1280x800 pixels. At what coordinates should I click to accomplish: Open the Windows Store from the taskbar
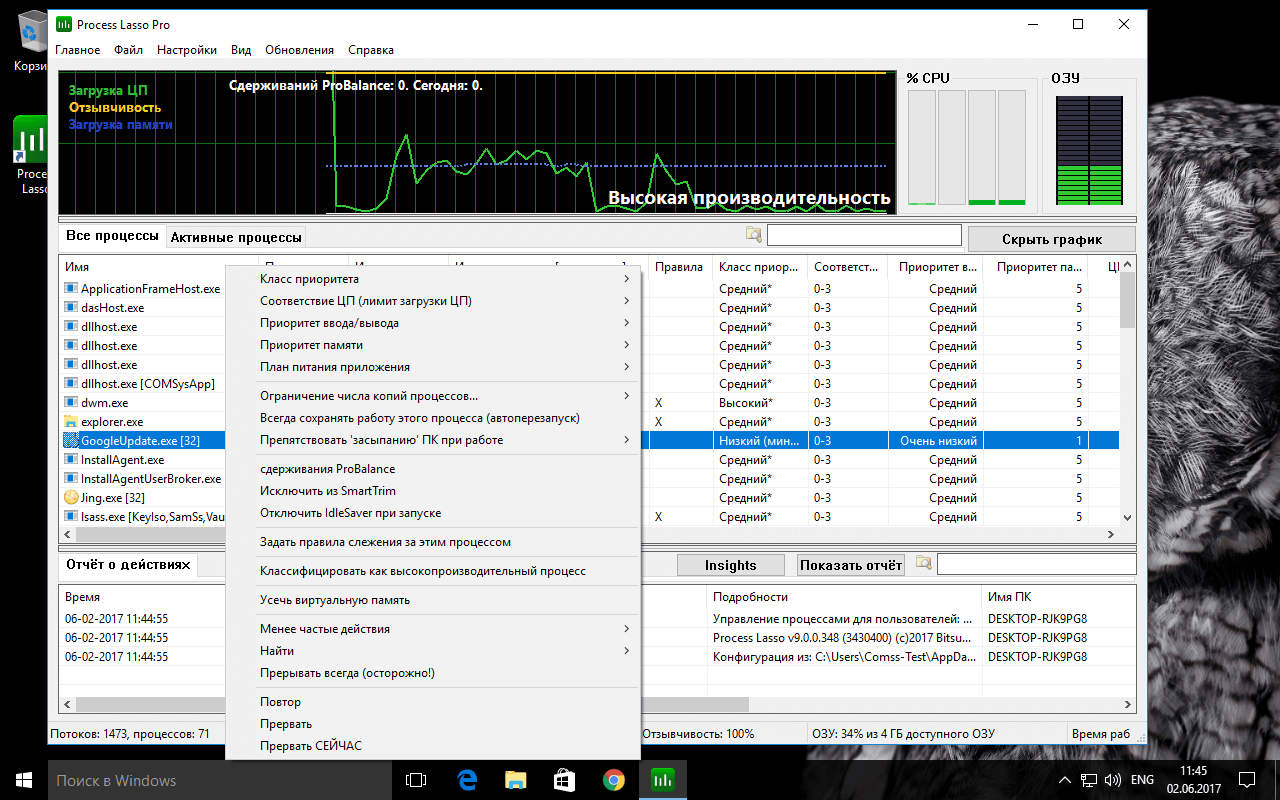point(564,780)
